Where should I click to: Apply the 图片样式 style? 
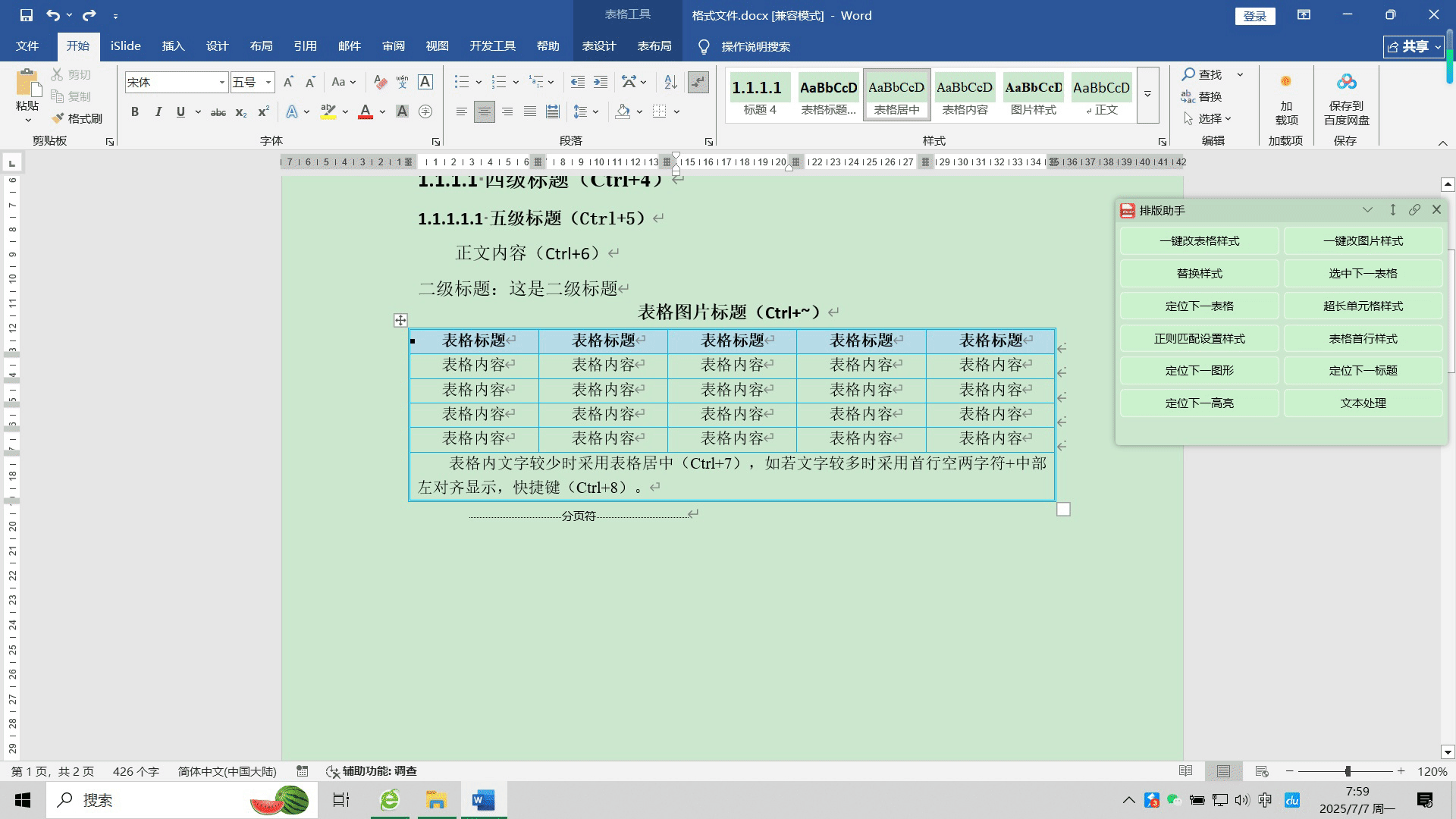click(1033, 95)
